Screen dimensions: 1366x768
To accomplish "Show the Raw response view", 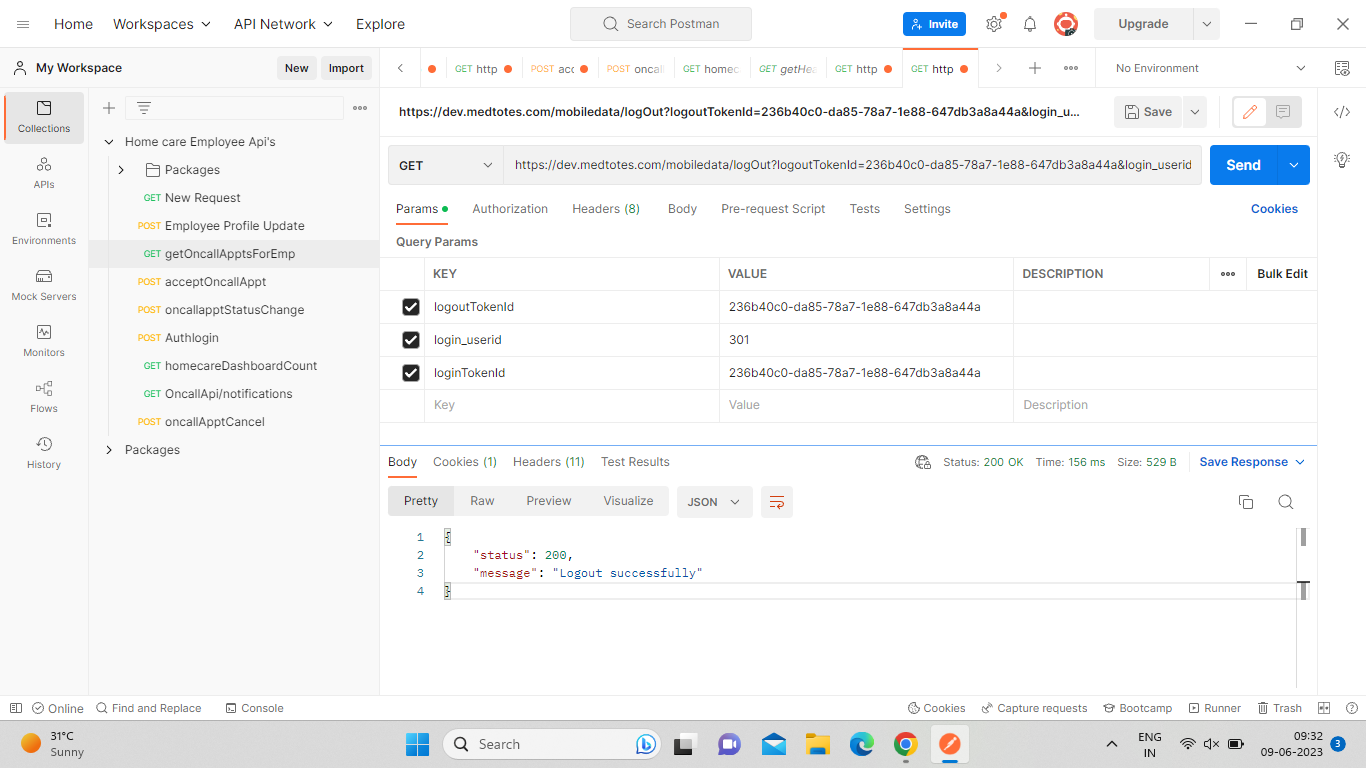I will [482, 501].
